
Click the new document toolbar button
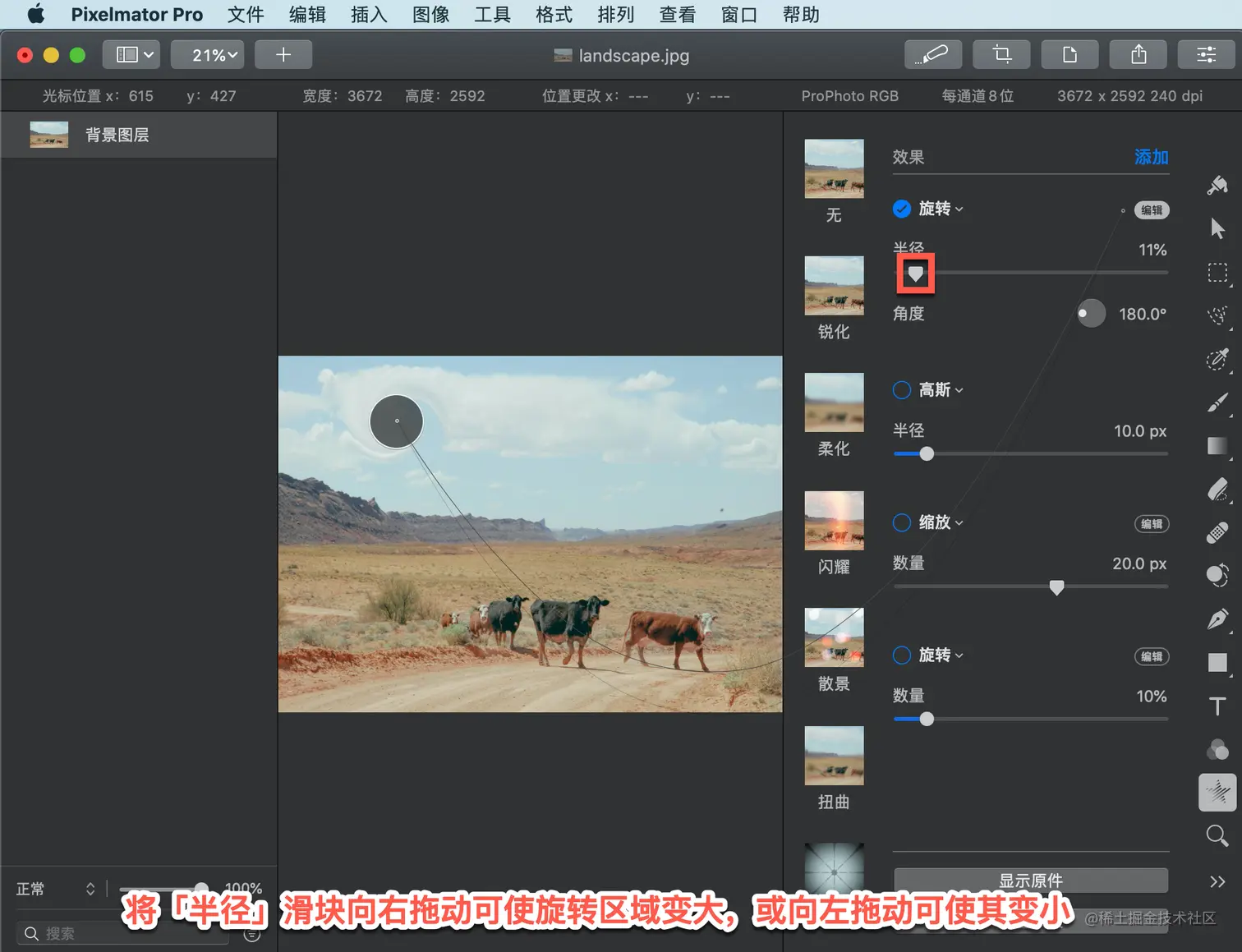click(1069, 55)
